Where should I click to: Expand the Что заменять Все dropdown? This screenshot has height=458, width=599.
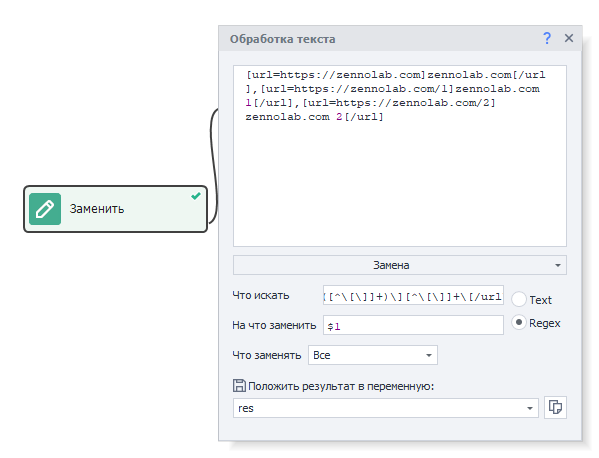point(373,355)
